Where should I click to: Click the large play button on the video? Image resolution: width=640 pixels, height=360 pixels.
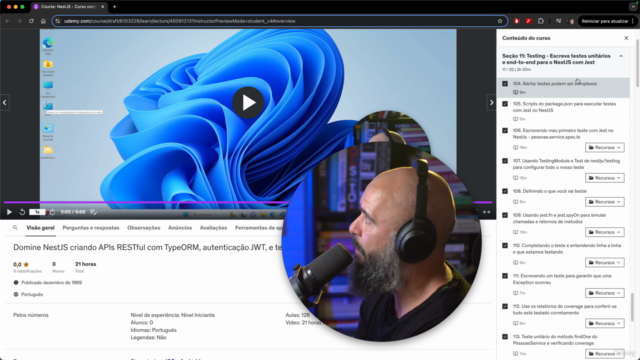tap(248, 102)
